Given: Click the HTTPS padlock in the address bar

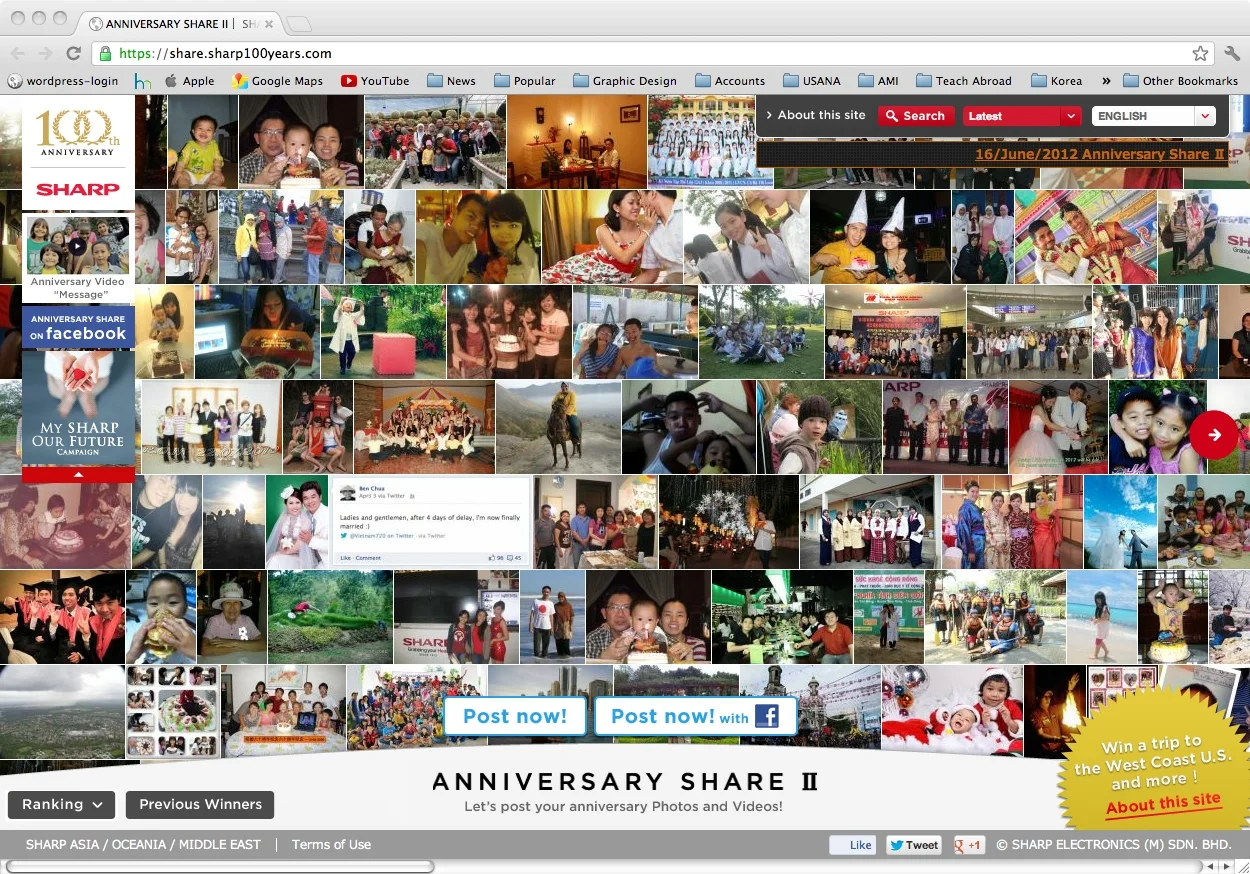Looking at the screenshot, I should tap(104, 53).
